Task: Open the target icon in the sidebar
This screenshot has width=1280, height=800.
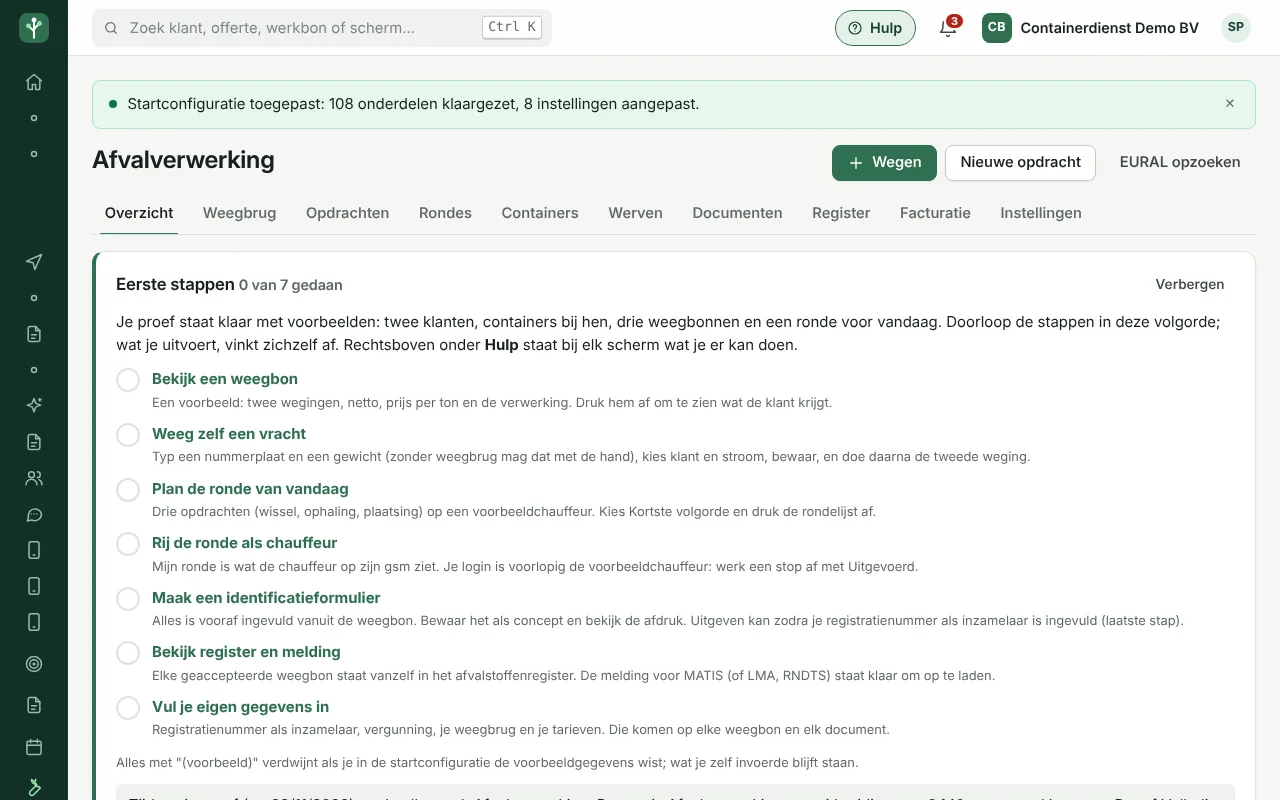Action: (34, 663)
